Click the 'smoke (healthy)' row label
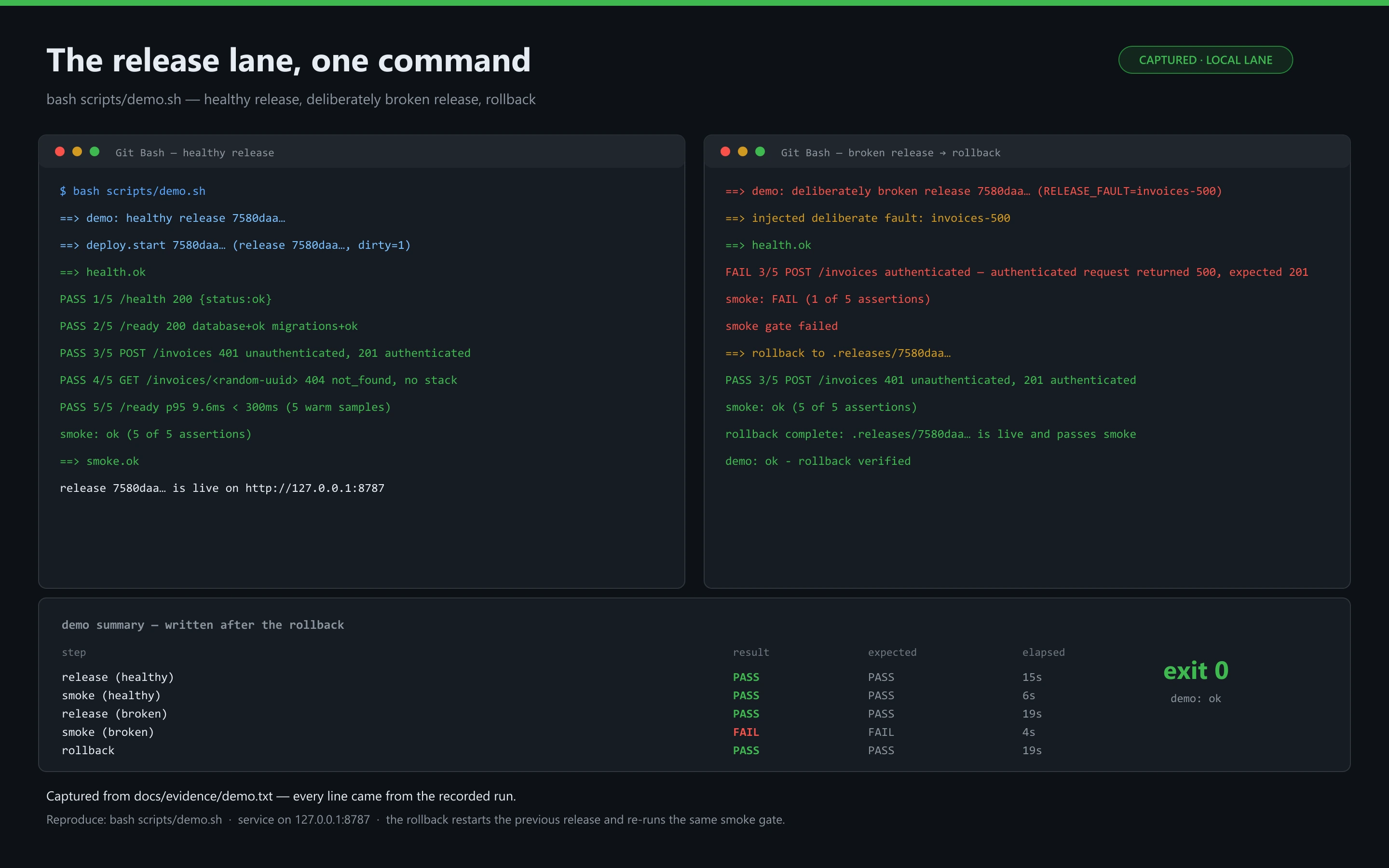 point(111,695)
